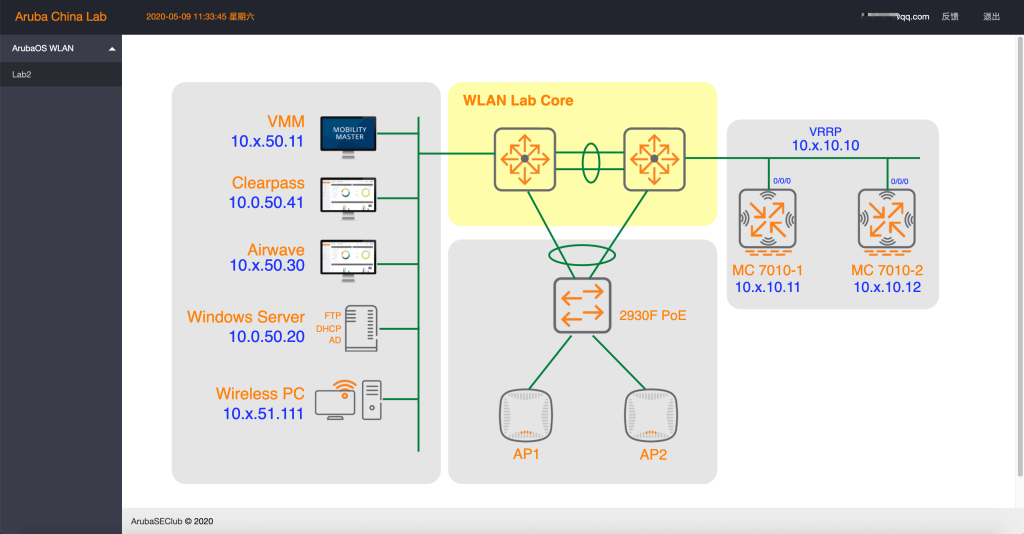Open the Clearpass server monitor icon

[348, 198]
